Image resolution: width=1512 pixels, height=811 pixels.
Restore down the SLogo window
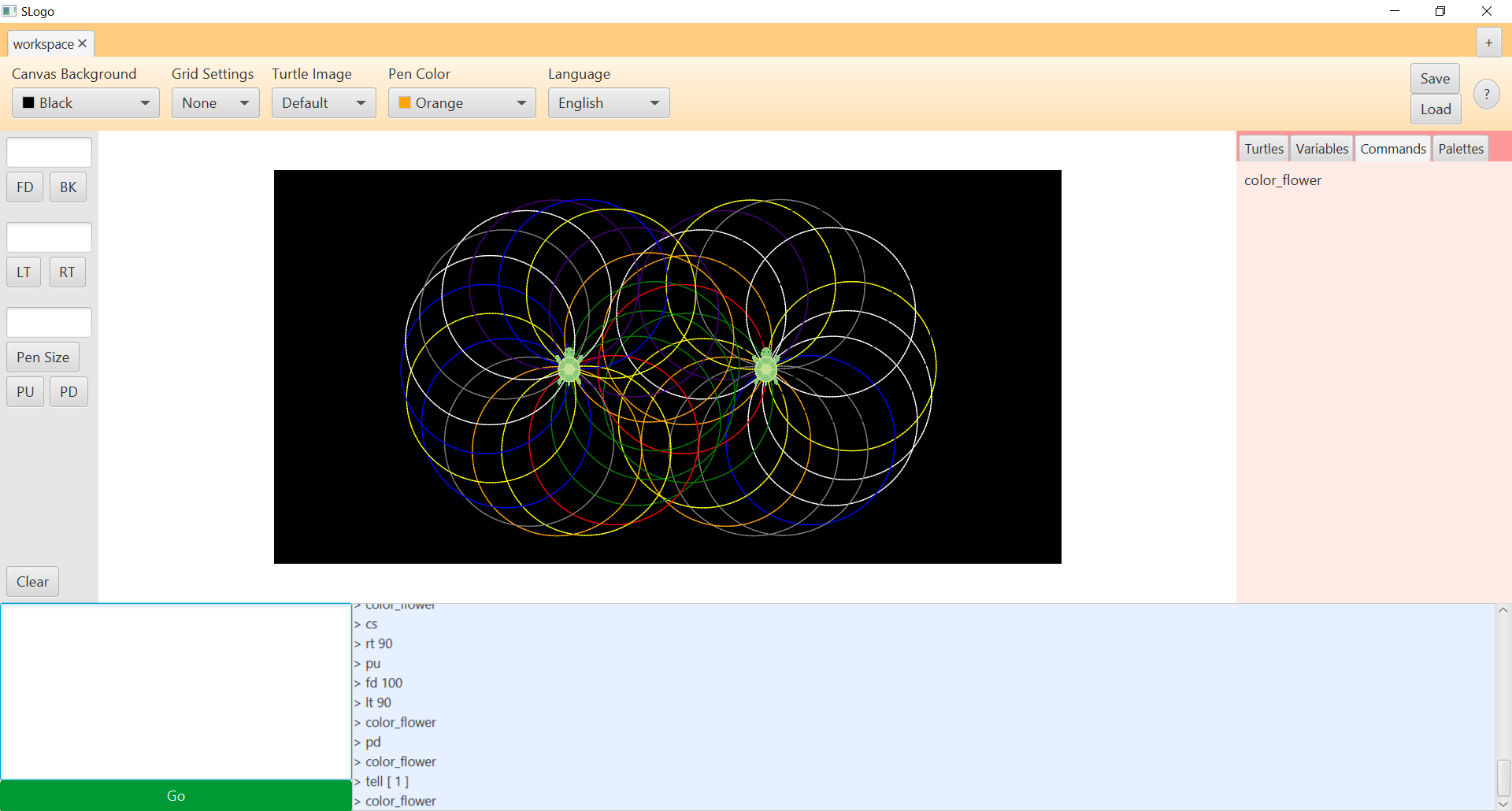[1440, 11]
